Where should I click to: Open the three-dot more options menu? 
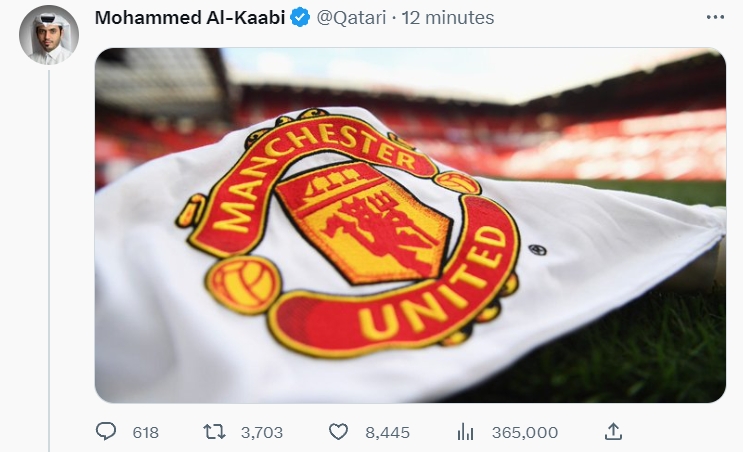point(715,18)
